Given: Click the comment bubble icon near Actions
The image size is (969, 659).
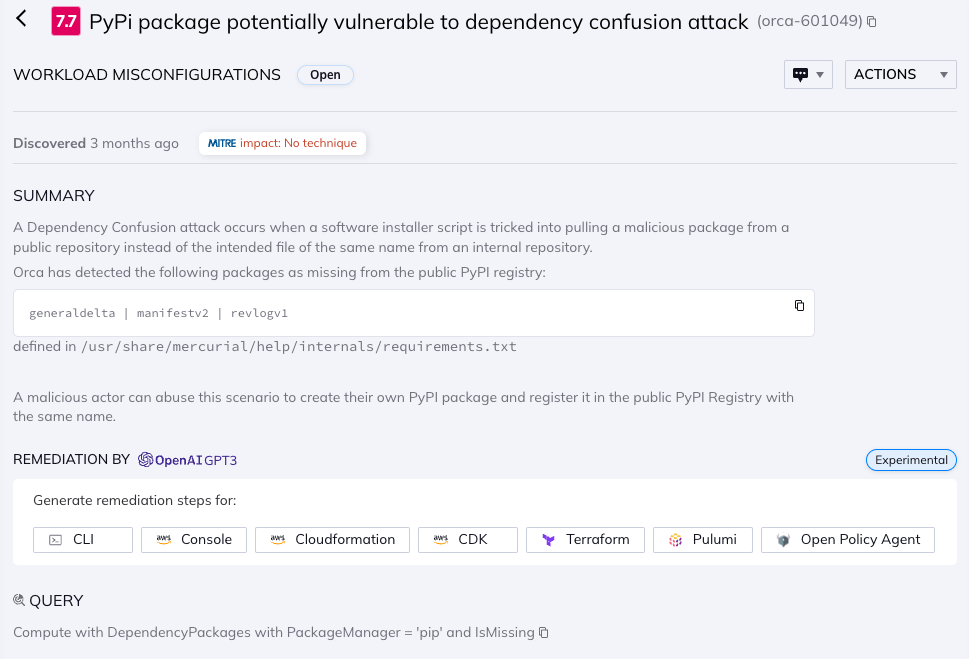Looking at the screenshot, I should click(802, 74).
